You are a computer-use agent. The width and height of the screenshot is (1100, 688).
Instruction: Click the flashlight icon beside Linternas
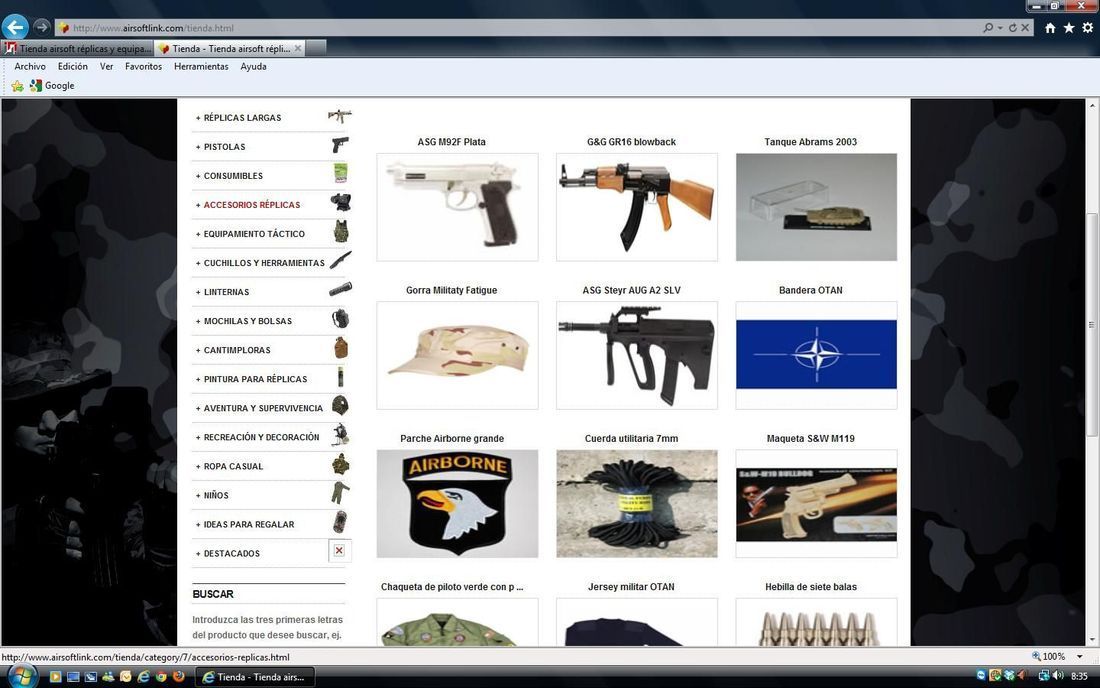tap(340, 289)
